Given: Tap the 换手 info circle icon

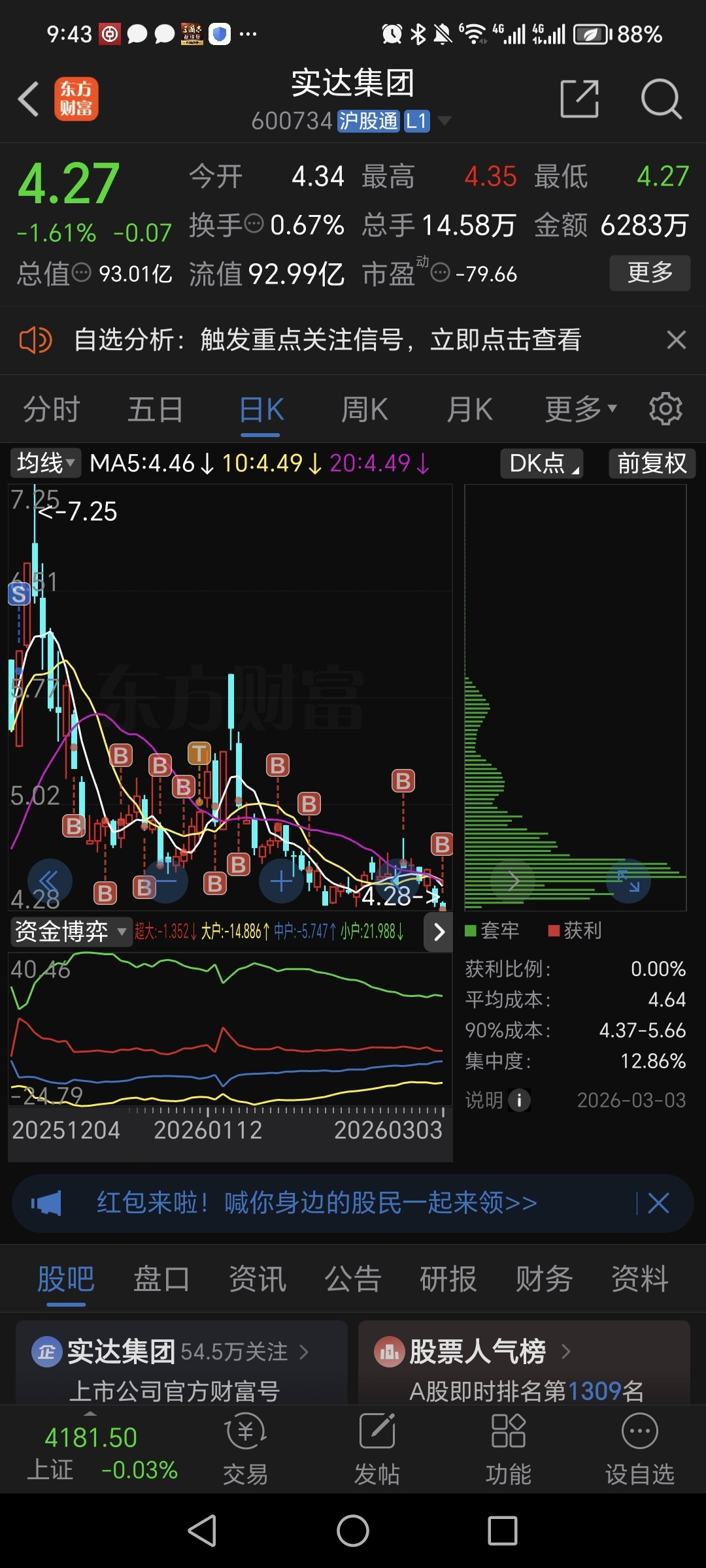Looking at the screenshot, I should pyautogui.click(x=254, y=223).
